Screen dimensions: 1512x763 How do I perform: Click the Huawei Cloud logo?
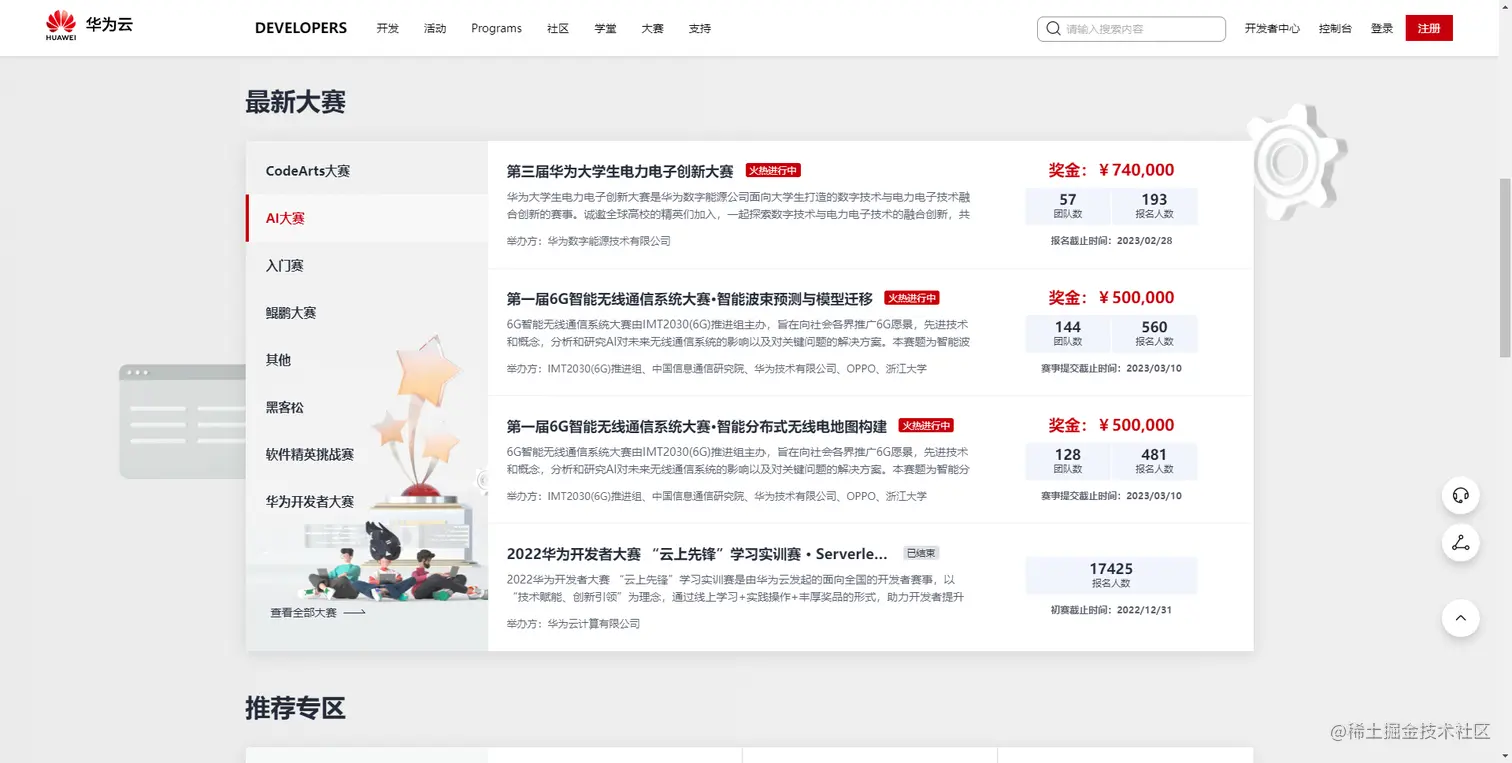point(89,26)
